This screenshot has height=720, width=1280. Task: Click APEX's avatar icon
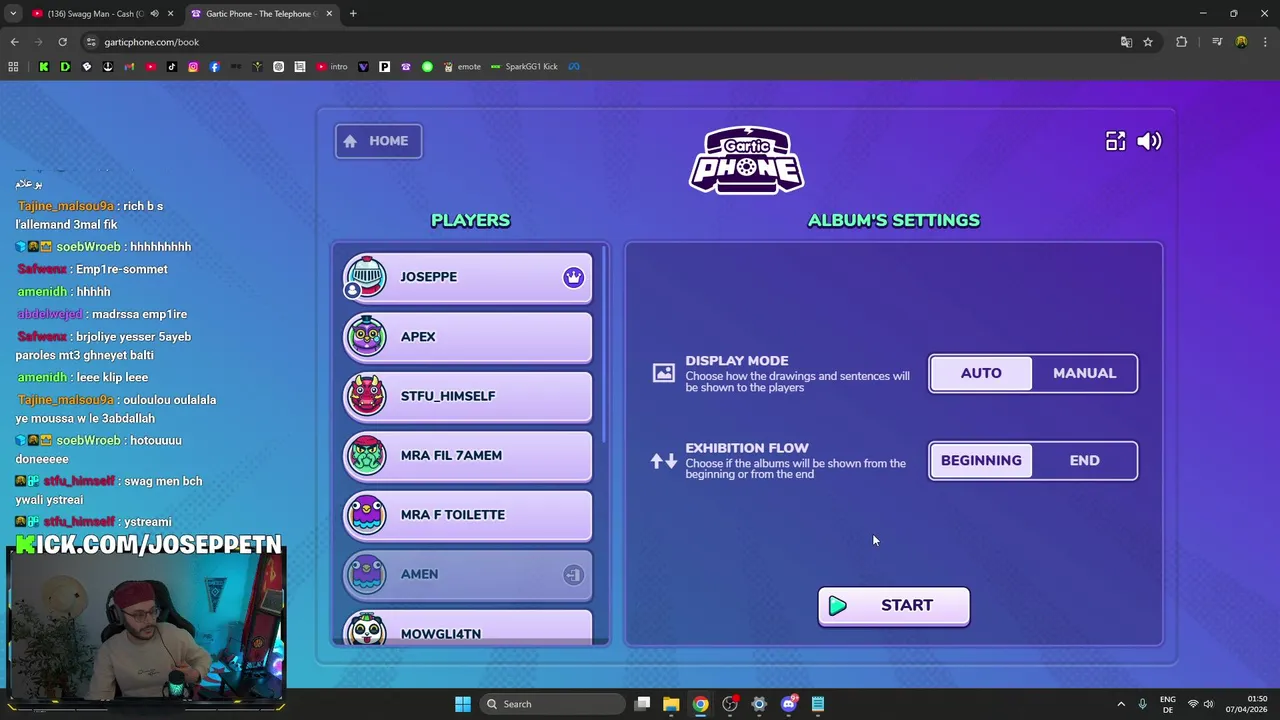point(366,337)
